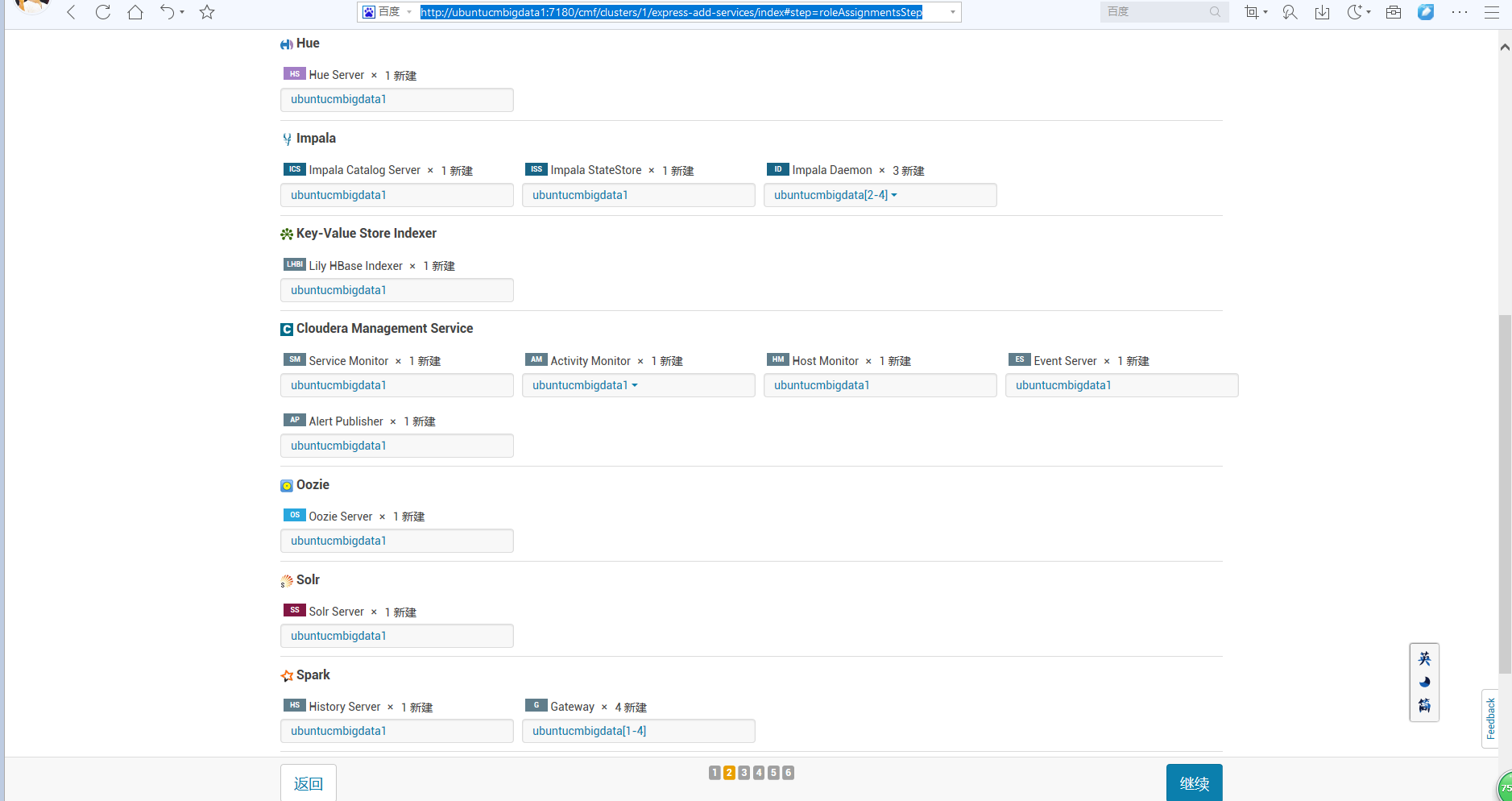Screen dimensions: 1512x801
Task: Jump to wizard step 4
Action: point(759,773)
